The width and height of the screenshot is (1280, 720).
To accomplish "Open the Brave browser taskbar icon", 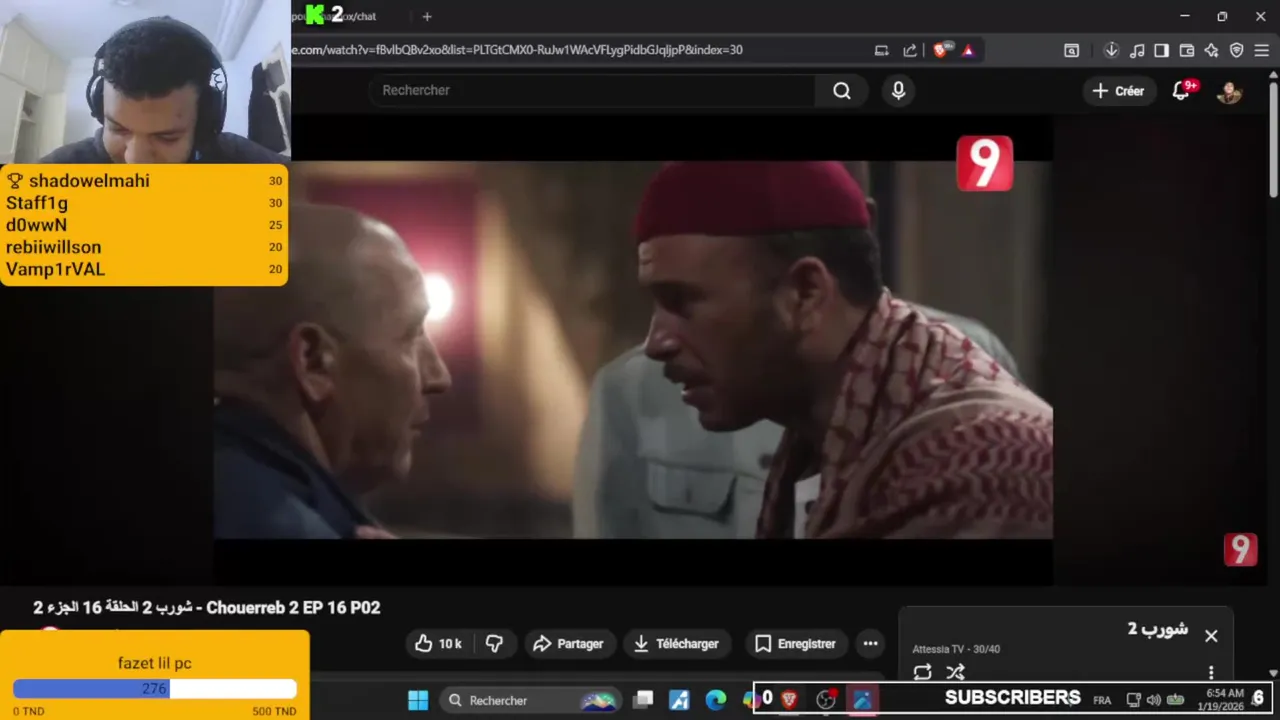I will pyautogui.click(x=789, y=699).
